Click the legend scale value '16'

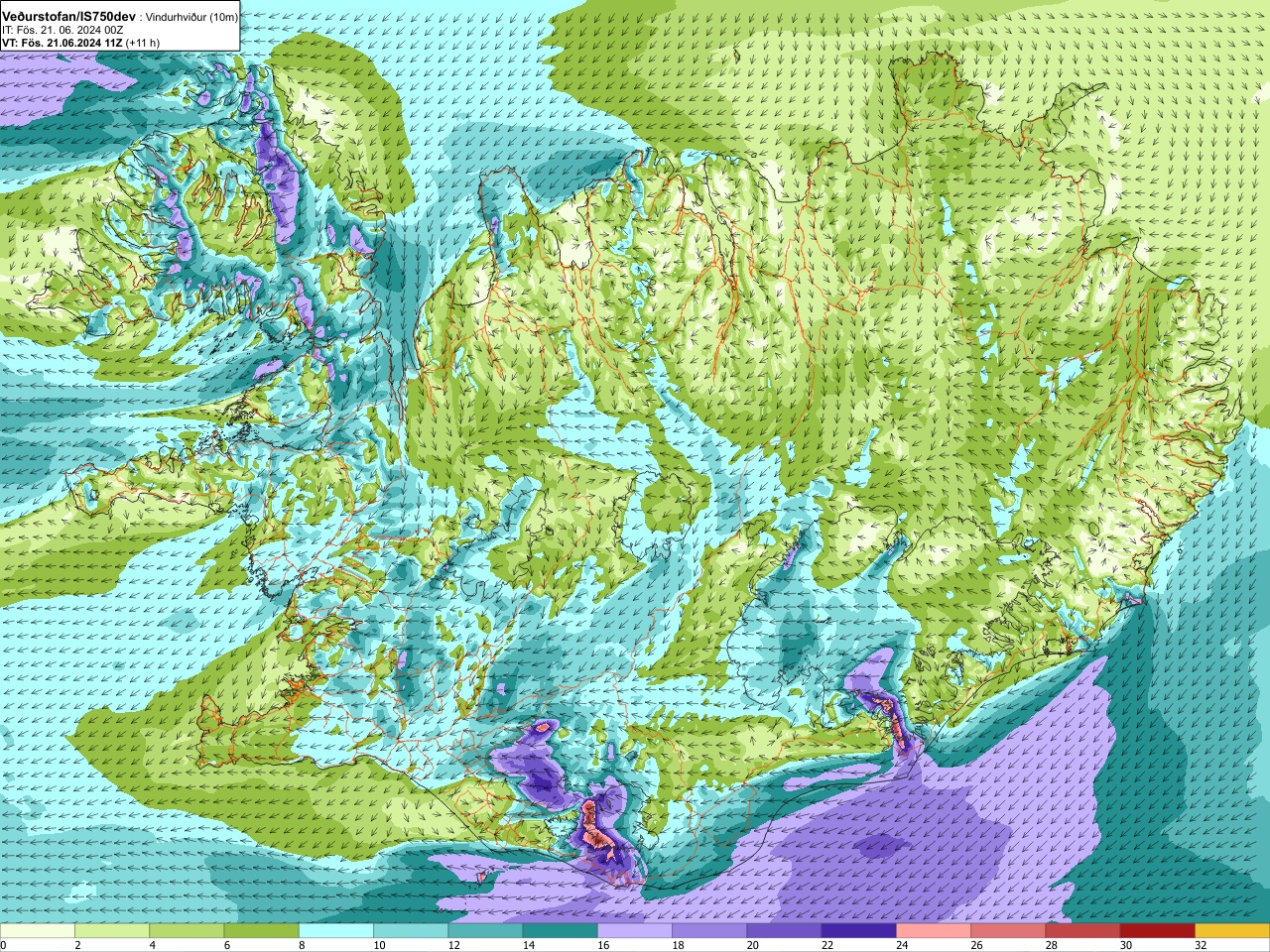coord(604,945)
